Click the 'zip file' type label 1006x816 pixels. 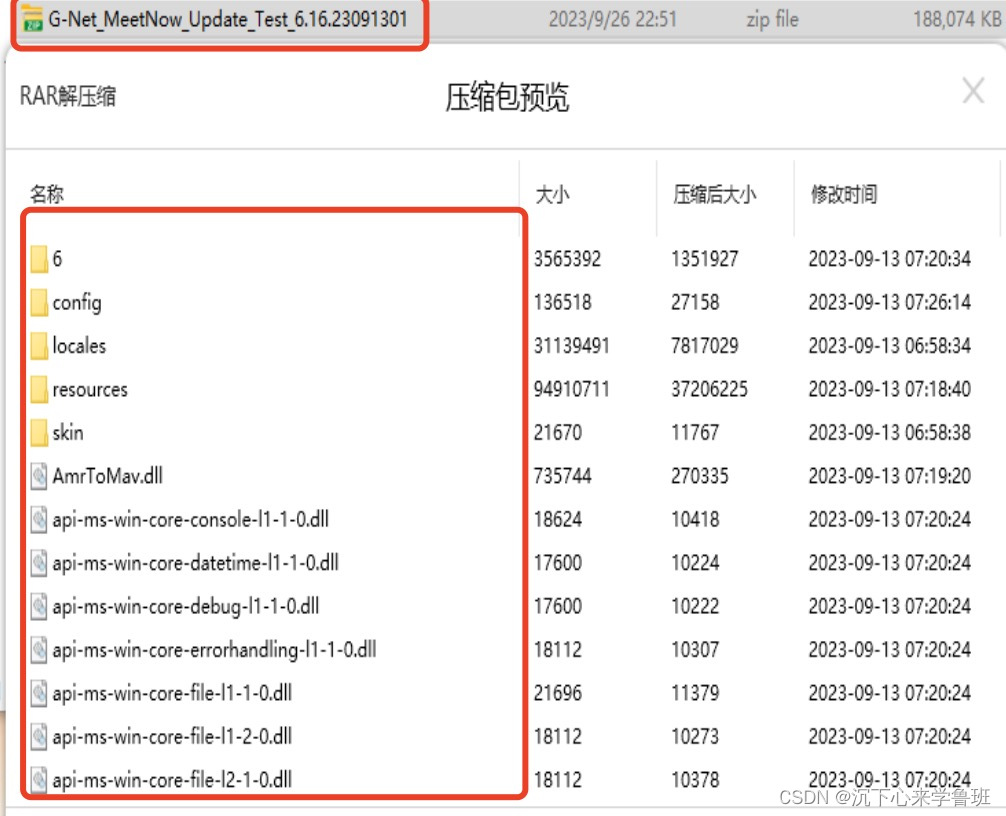tap(772, 19)
